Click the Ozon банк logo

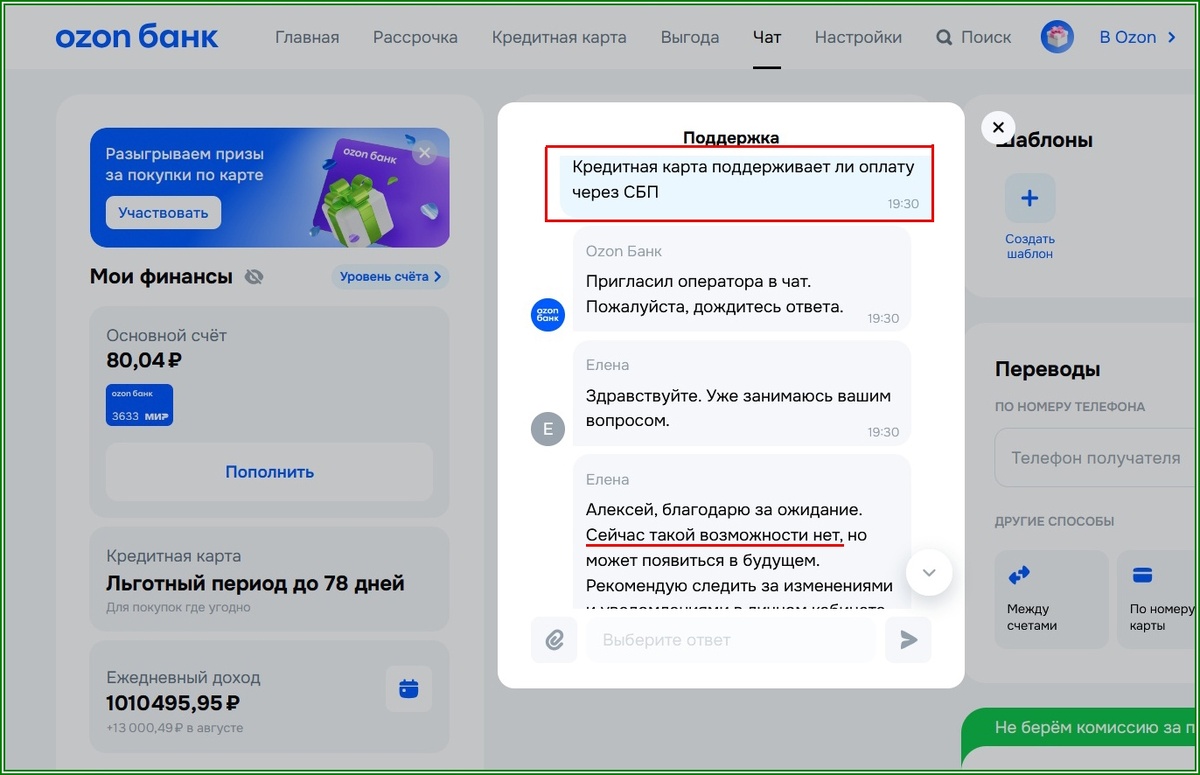click(x=137, y=36)
